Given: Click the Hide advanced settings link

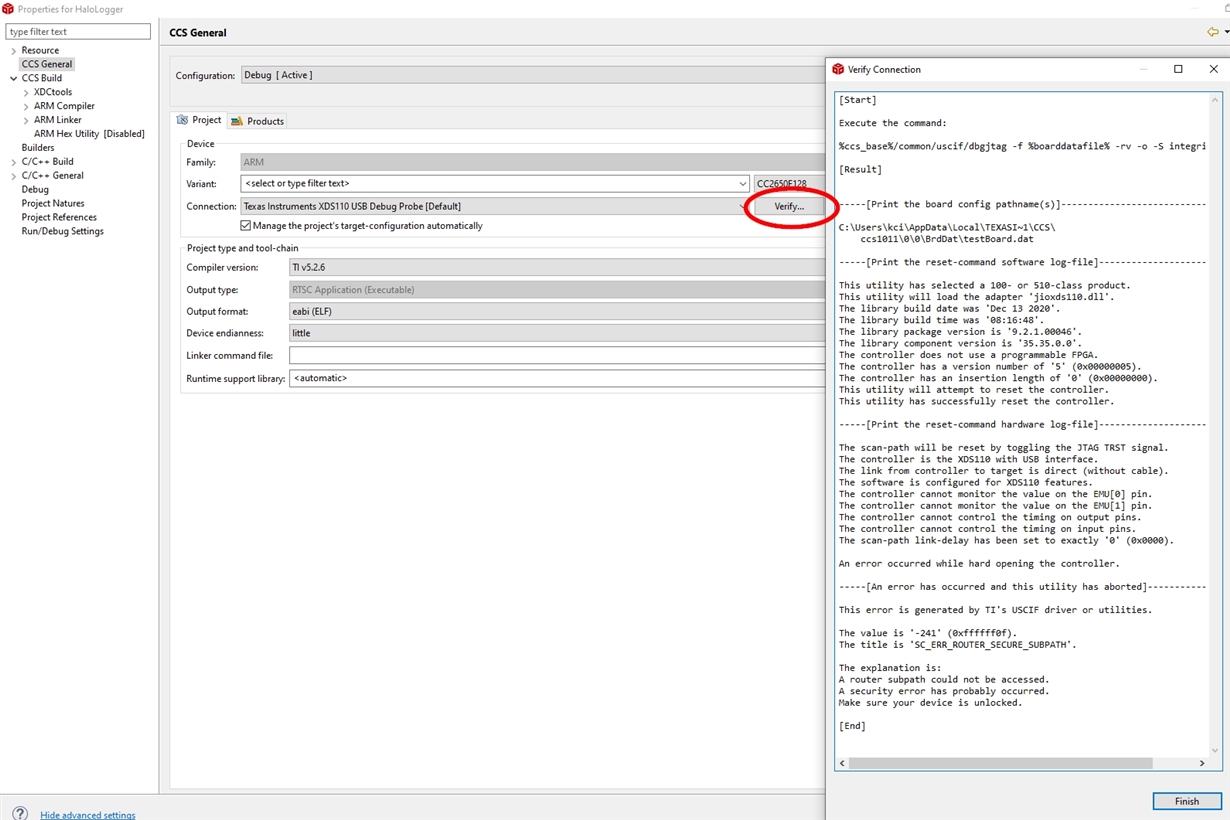Looking at the screenshot, I should tap(88, 815).
